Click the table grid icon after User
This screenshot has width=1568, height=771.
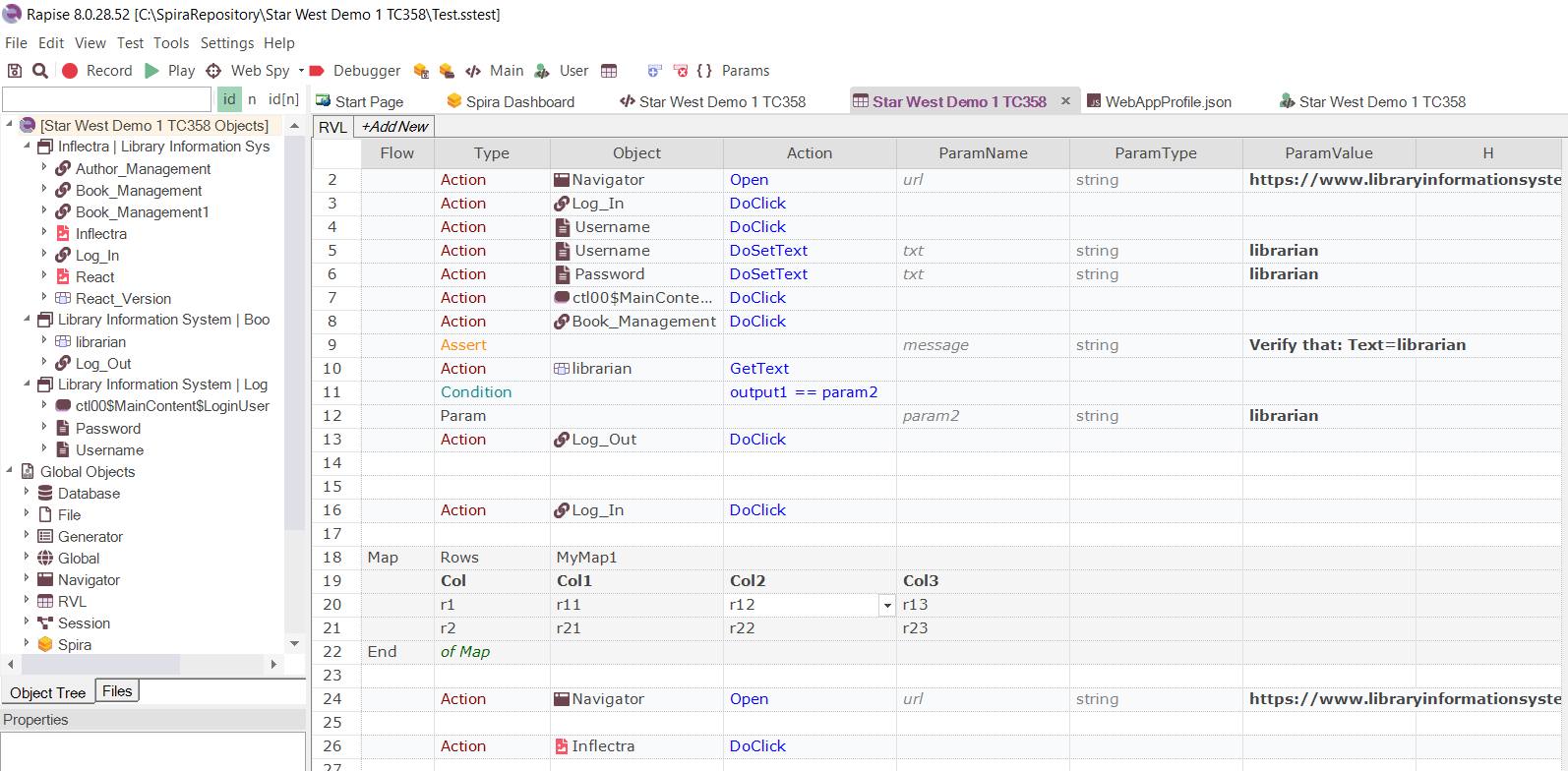pyautogui.click(x=609, y=71)
